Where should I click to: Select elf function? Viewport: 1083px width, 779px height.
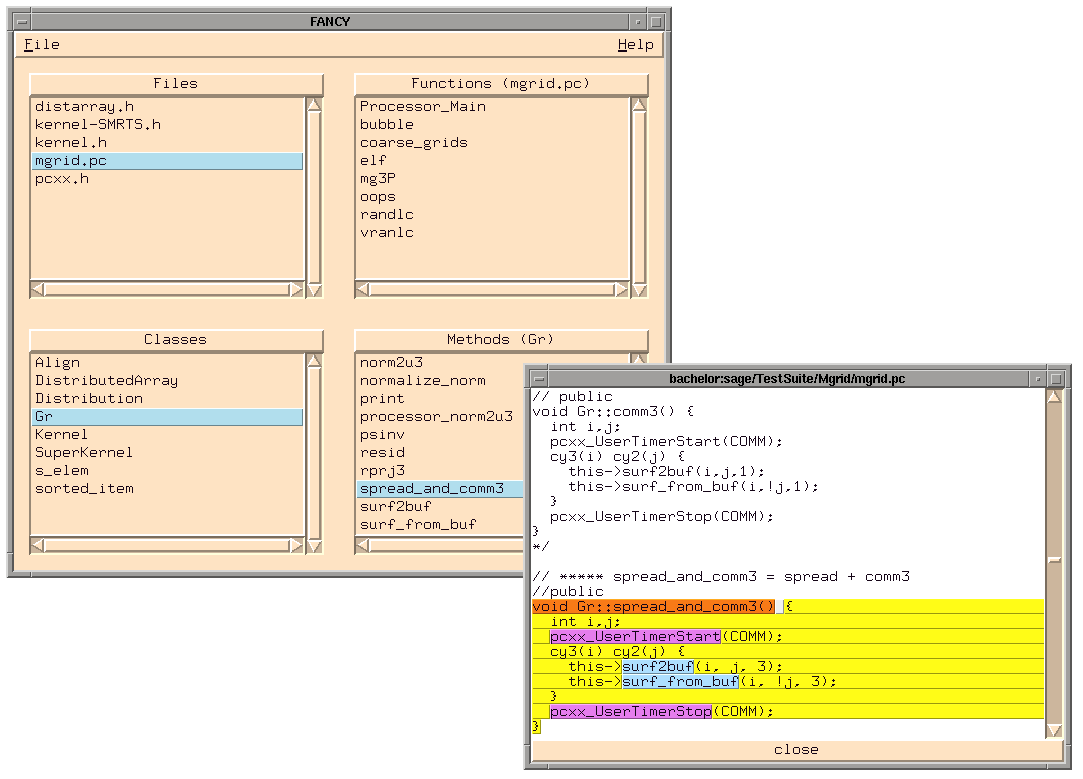click(x=492, y=161)
